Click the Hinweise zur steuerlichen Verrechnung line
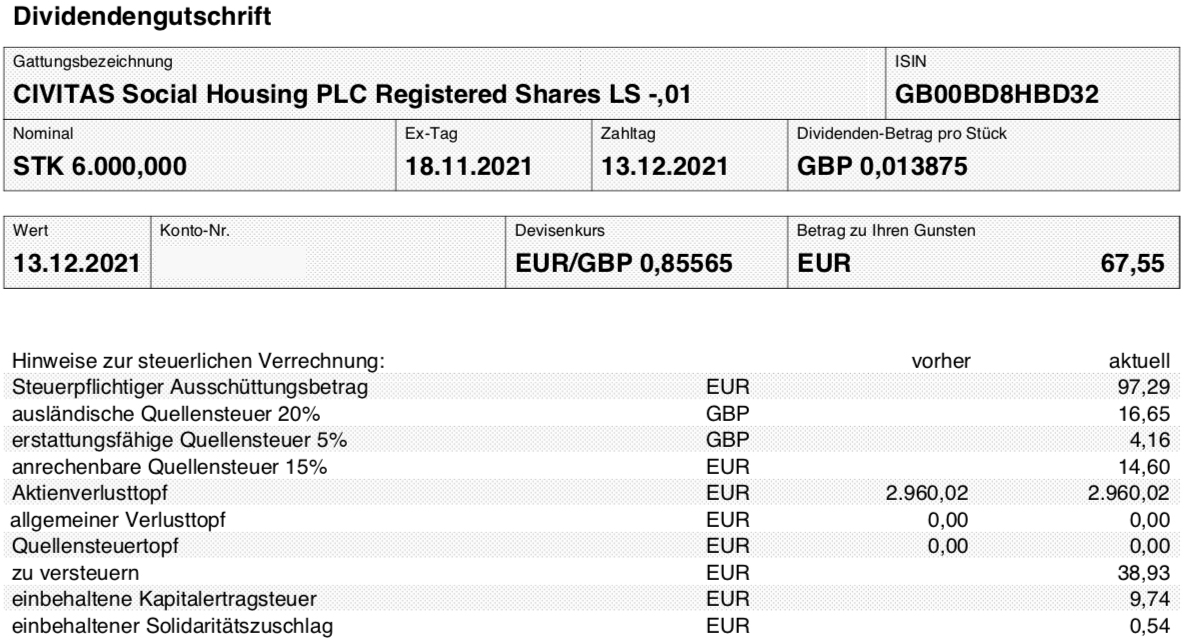Image resolution: width=1189 pixels, height=641 pixels. [x=198, y=361]
